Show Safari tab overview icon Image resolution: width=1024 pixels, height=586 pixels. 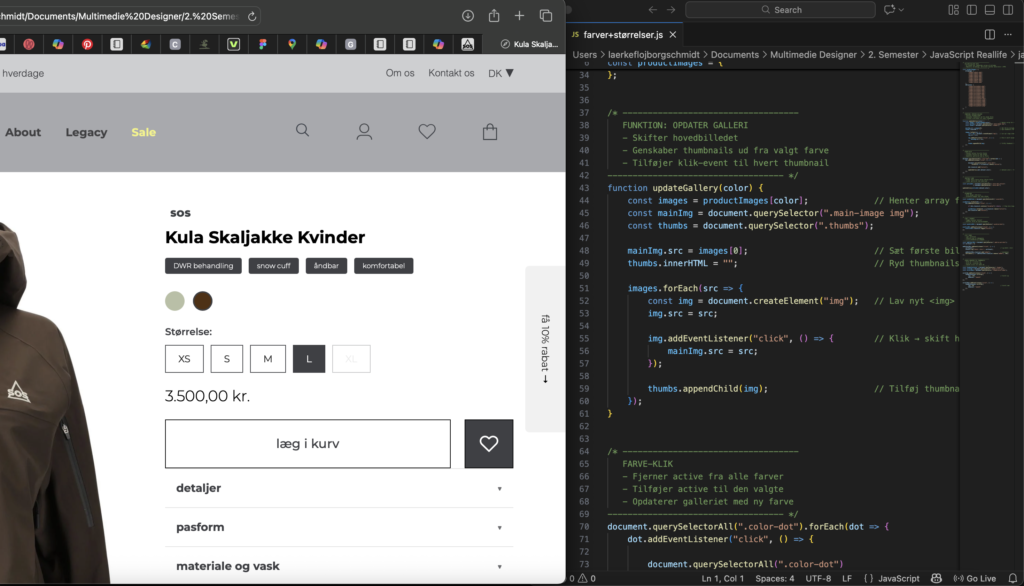click(546, 15)
